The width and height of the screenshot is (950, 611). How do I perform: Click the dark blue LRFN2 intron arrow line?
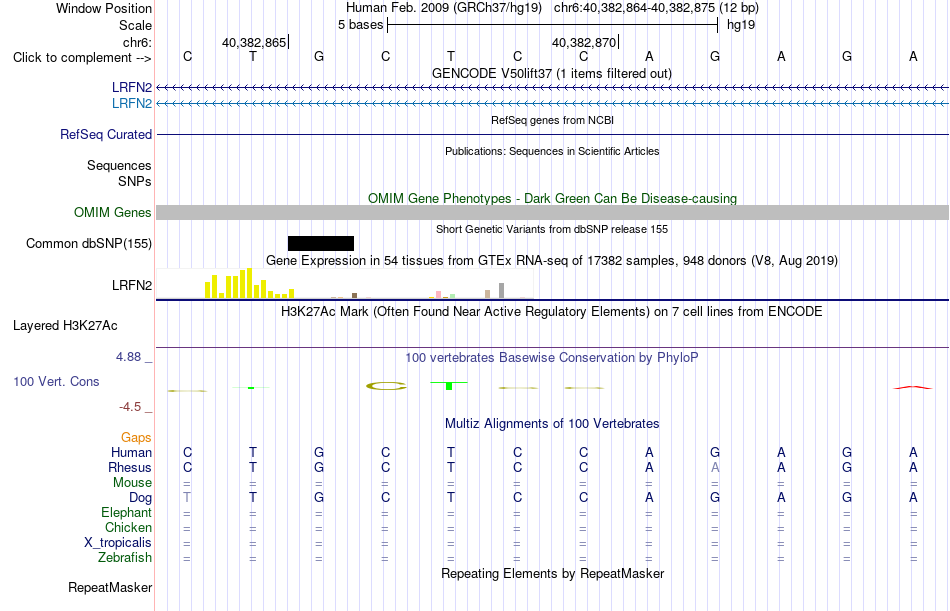(x=552, y=88)
